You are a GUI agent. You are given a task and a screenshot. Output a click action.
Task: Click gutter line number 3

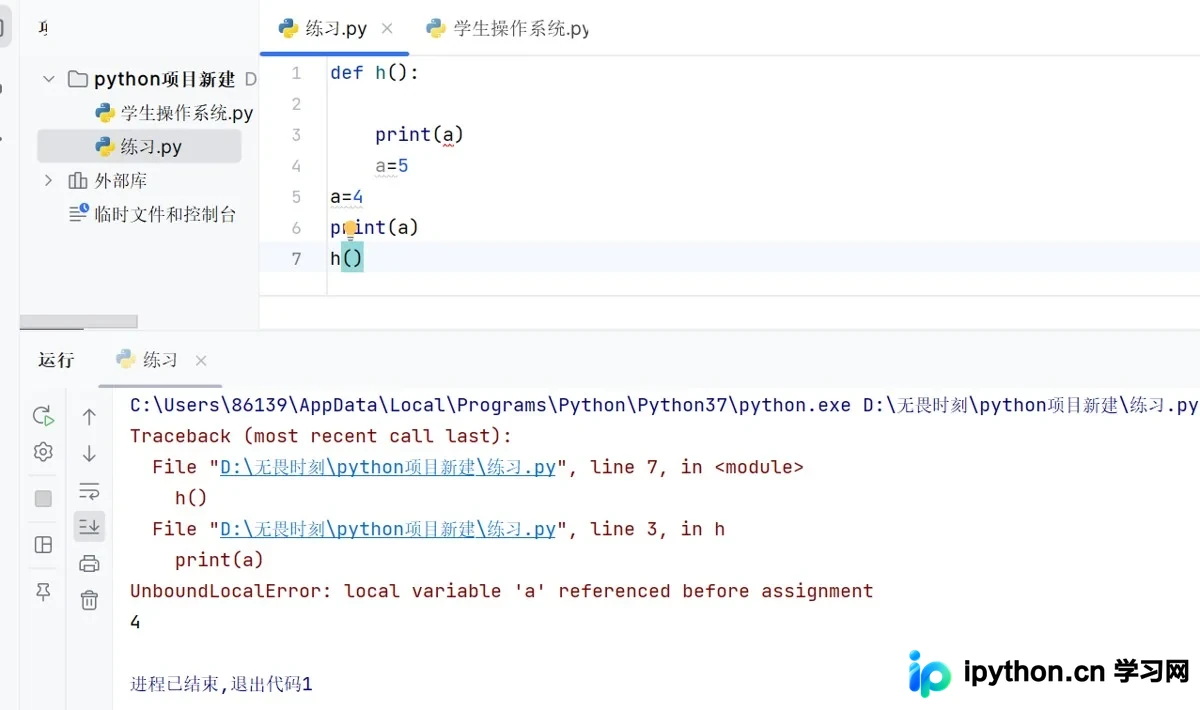(296, 135)
